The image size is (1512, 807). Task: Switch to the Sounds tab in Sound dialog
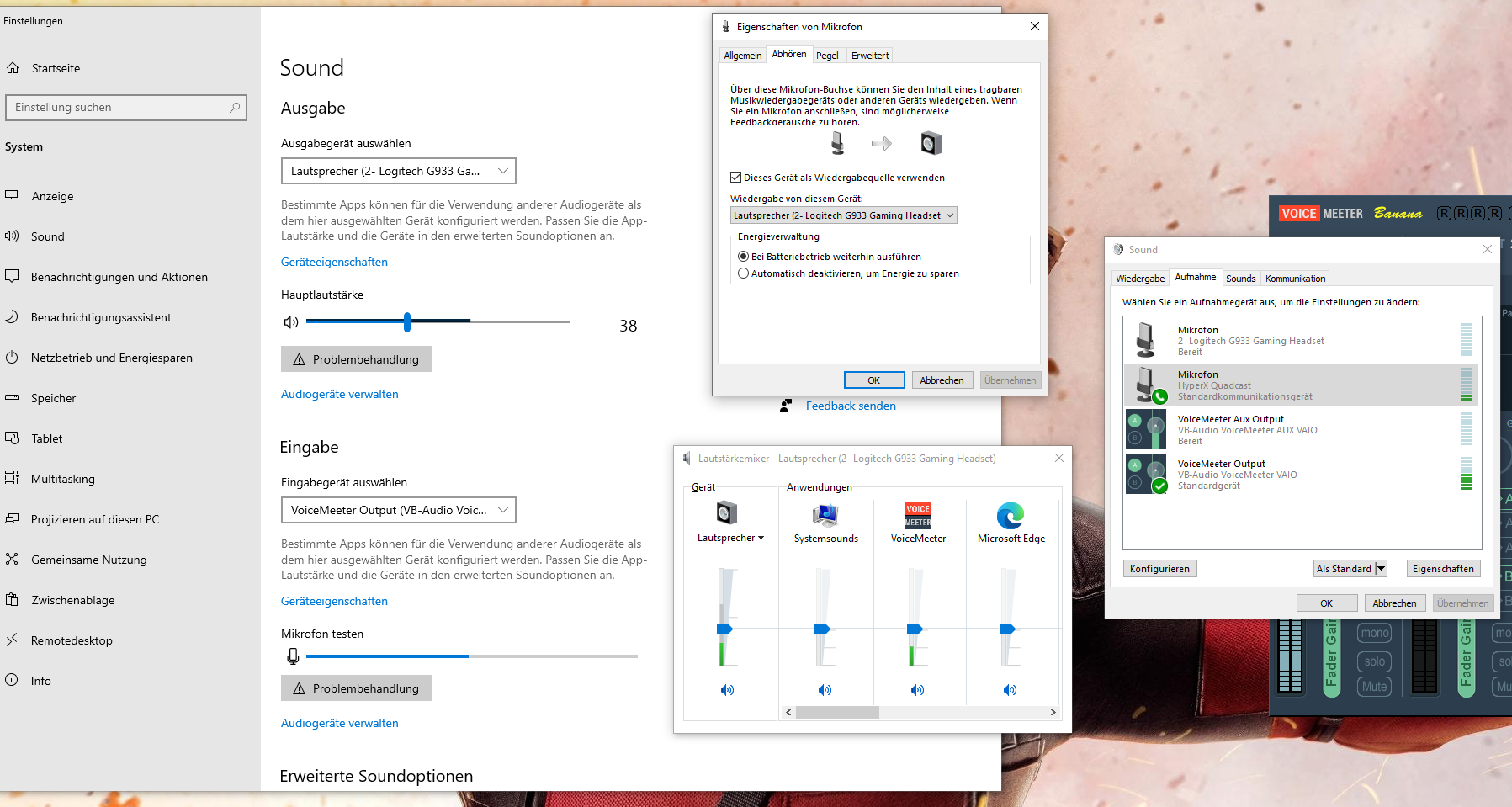[1240, 279]
